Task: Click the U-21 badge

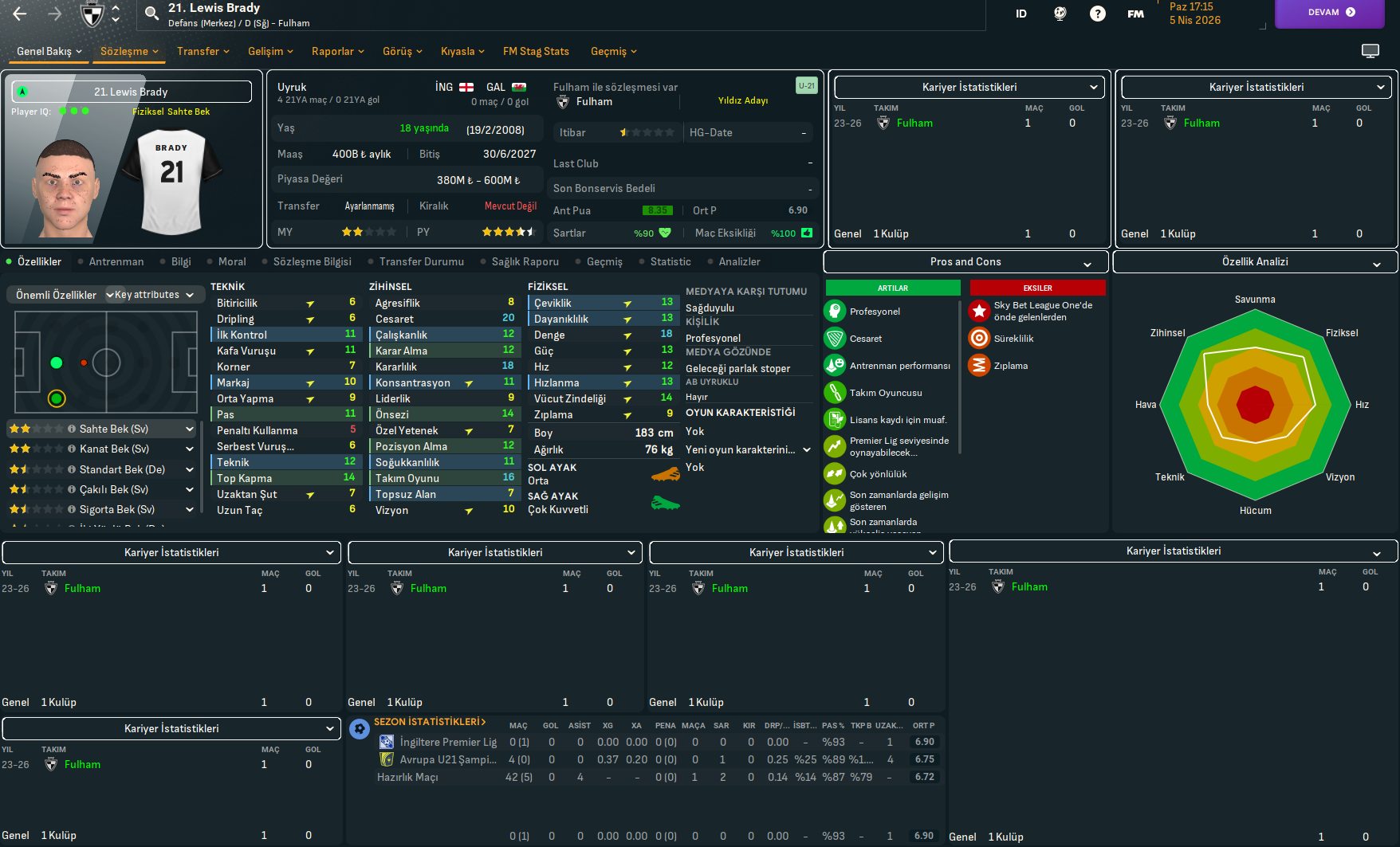Action: click(x=807, y=85)
